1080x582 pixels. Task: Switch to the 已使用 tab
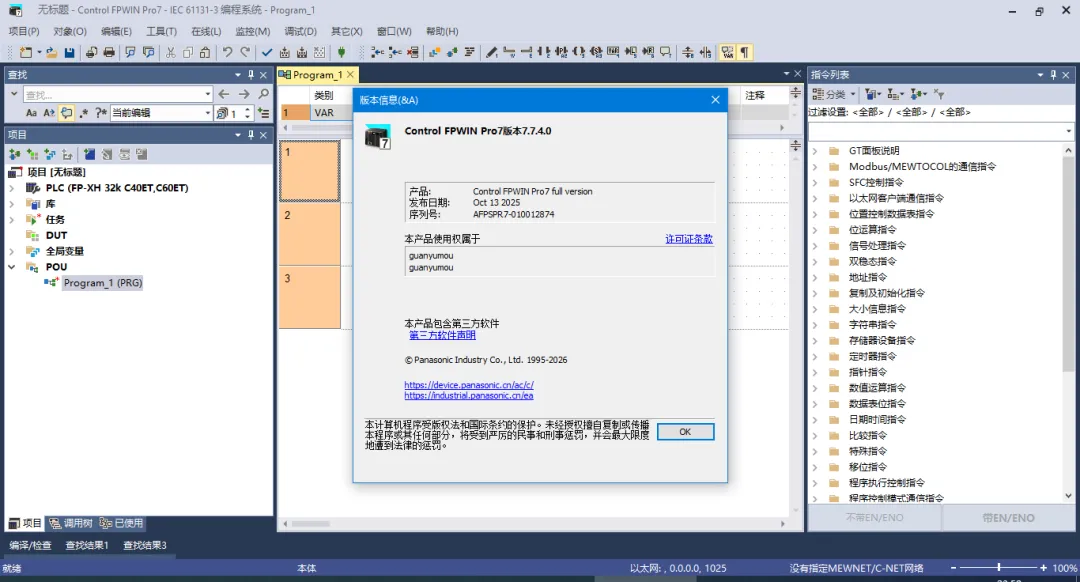pos(121,523)
